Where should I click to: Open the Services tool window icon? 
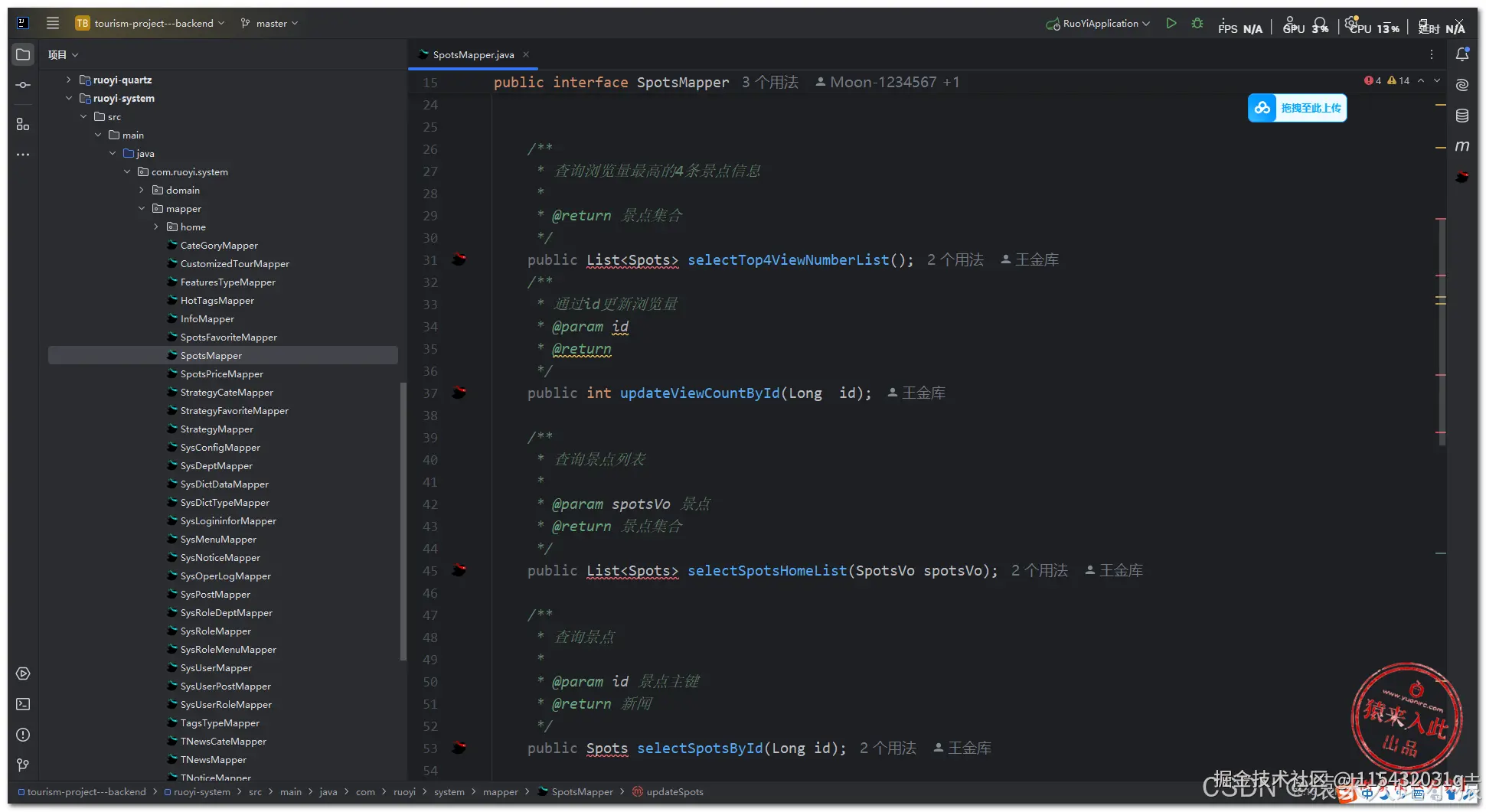(x=23, y=673)
